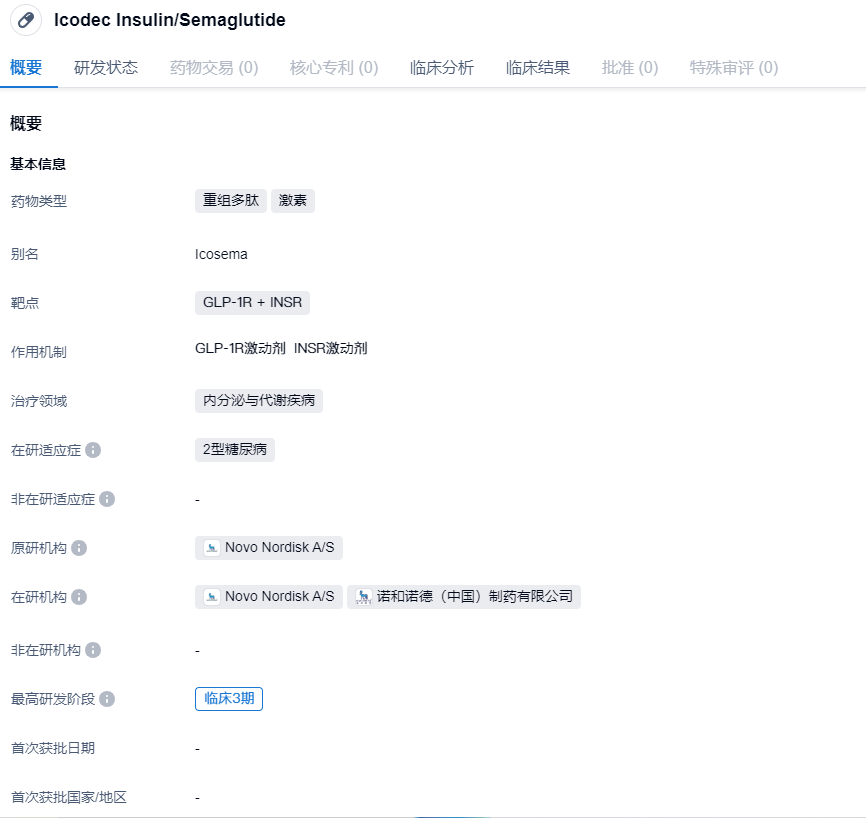Click info icon next to 非在研适应症
Image resolution: width=866 pixels, height=818 pixels.
pyautogui.click(x=107, y=499)
